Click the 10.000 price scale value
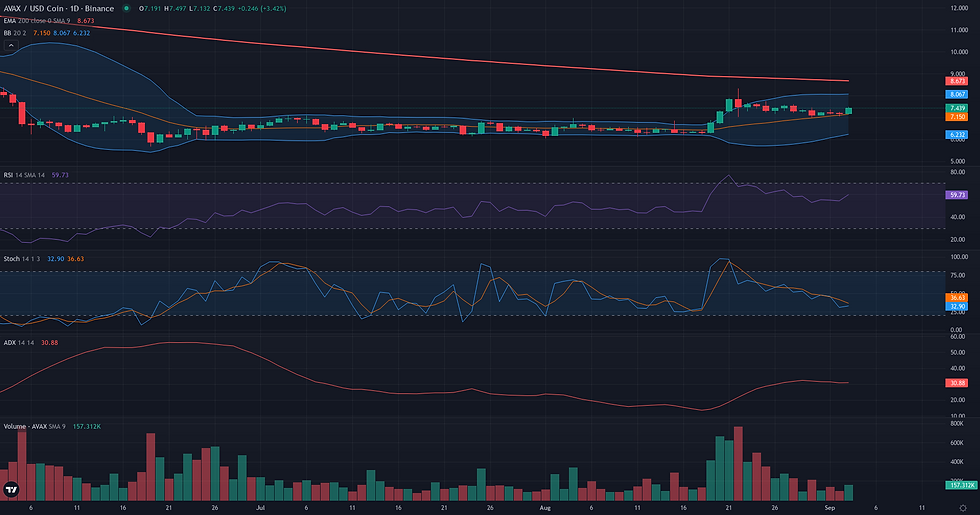 (959, 52)
